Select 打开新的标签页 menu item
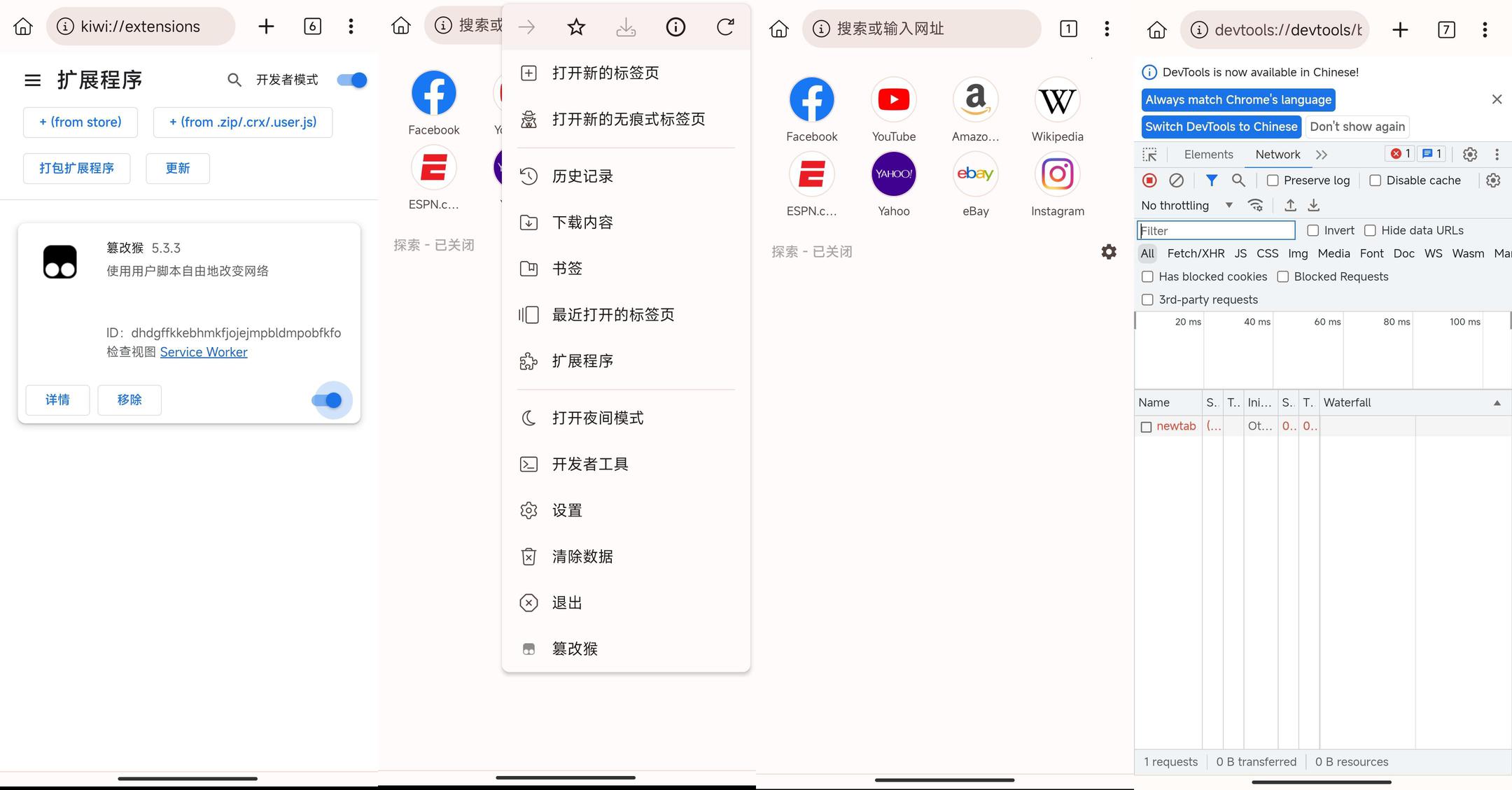This screenshot has width=1512, height=790. tap(626, 73)
